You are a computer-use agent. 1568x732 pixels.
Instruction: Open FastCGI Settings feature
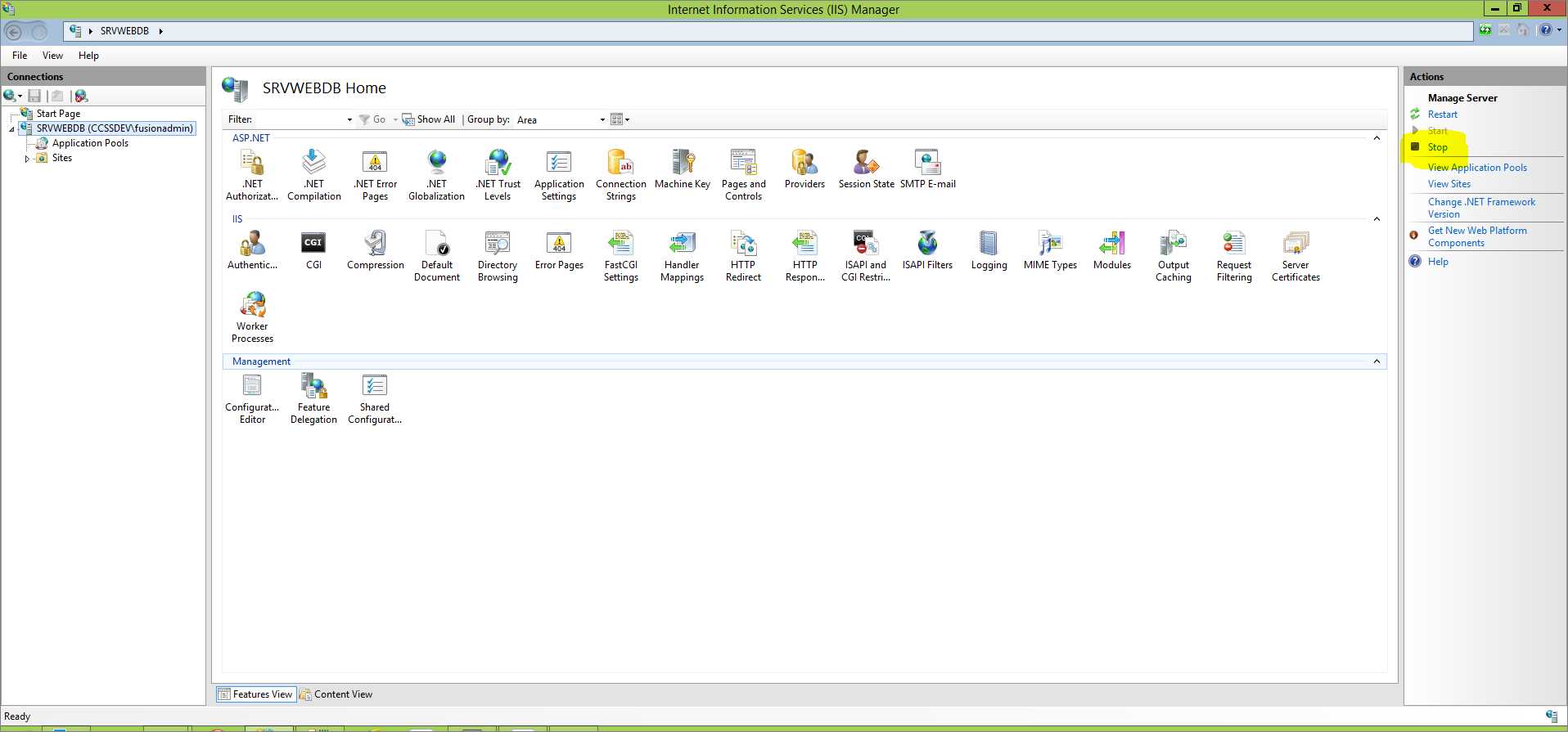tap(621, 256)
